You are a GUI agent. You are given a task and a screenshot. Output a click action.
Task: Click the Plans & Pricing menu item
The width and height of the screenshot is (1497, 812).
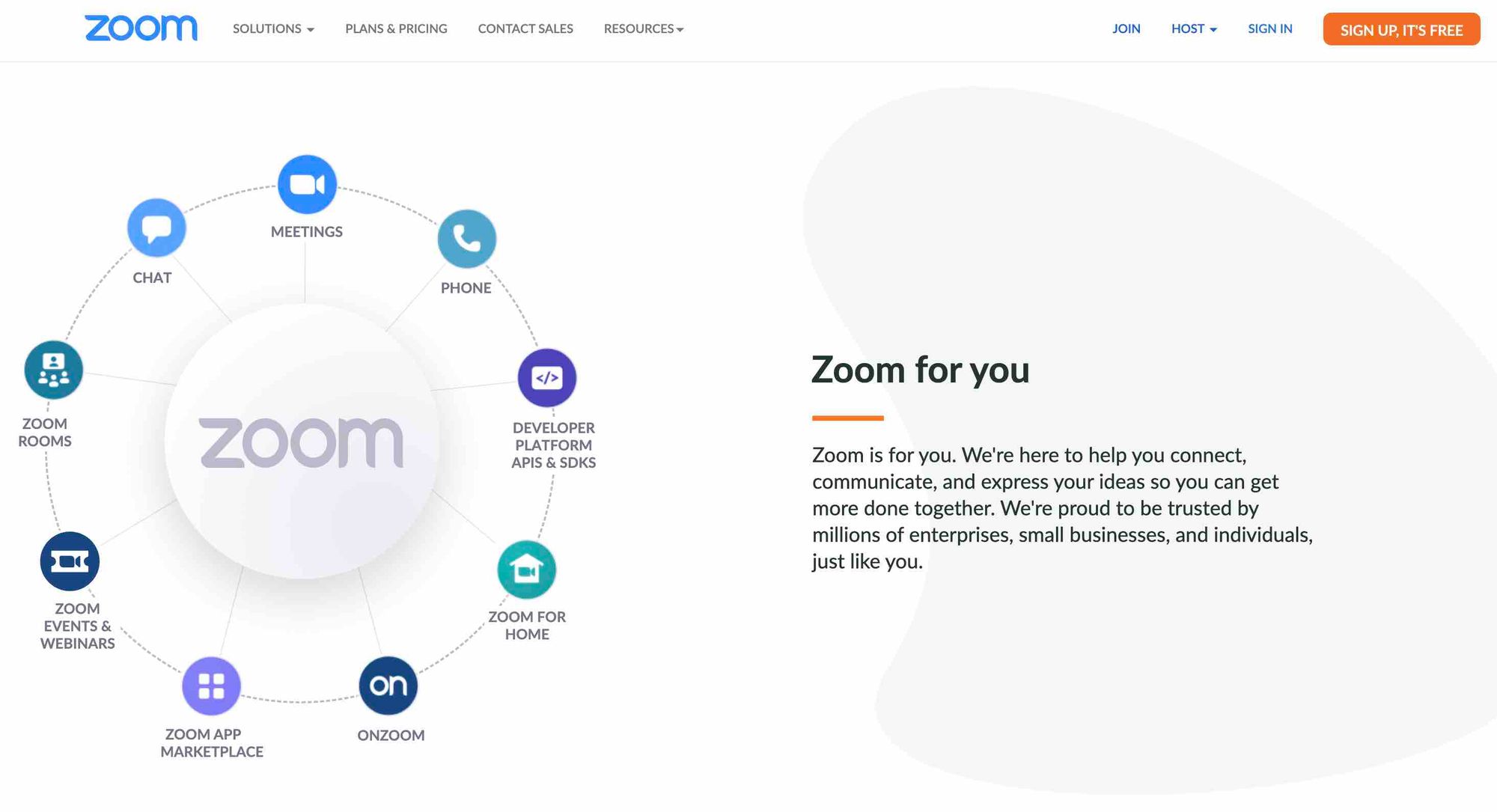tap(396, 28)
